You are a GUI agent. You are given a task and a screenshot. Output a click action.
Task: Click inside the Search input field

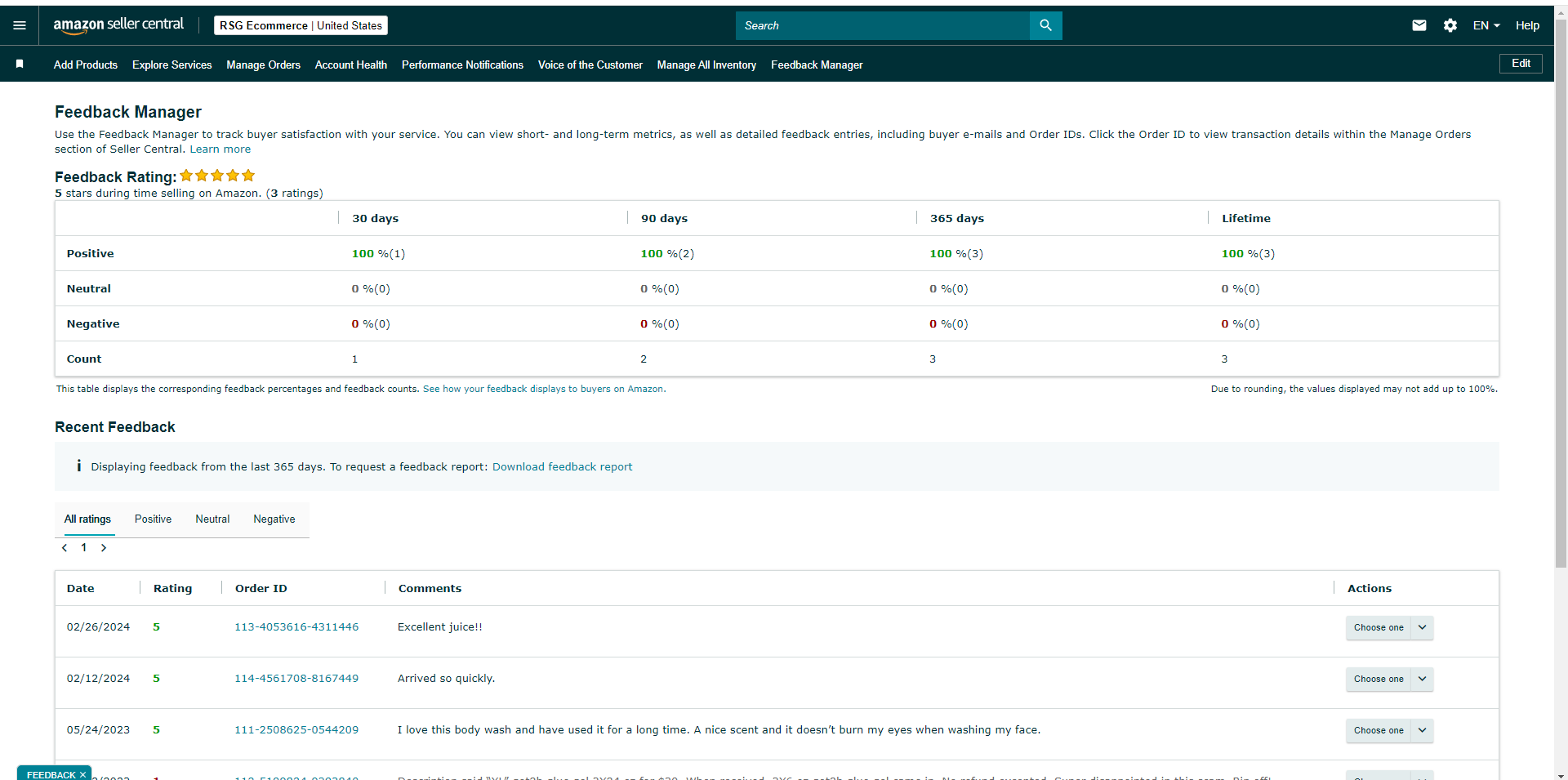tap(883, 25)
